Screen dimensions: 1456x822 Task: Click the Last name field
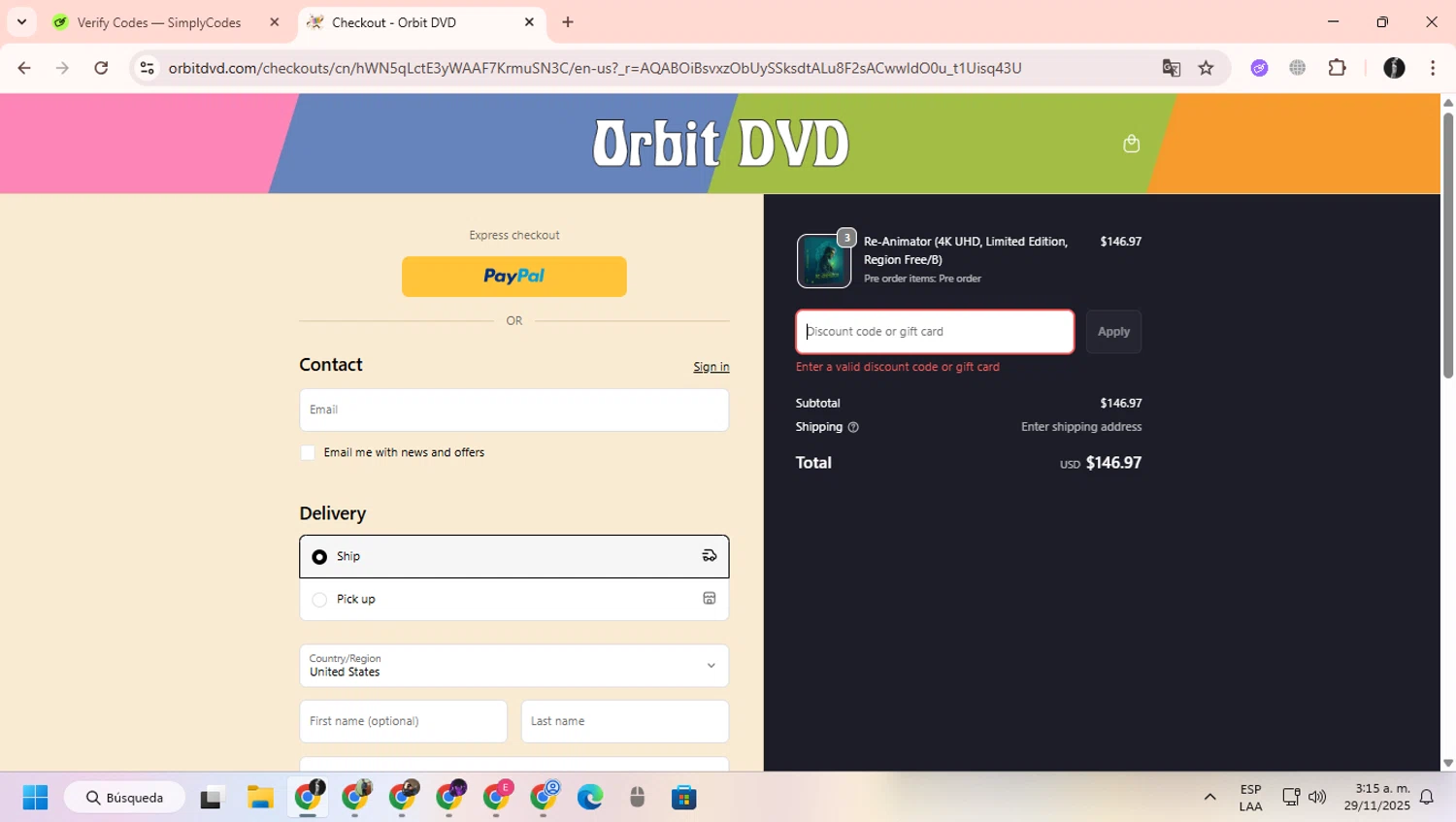pyautogui.click(x=625, y=722)
